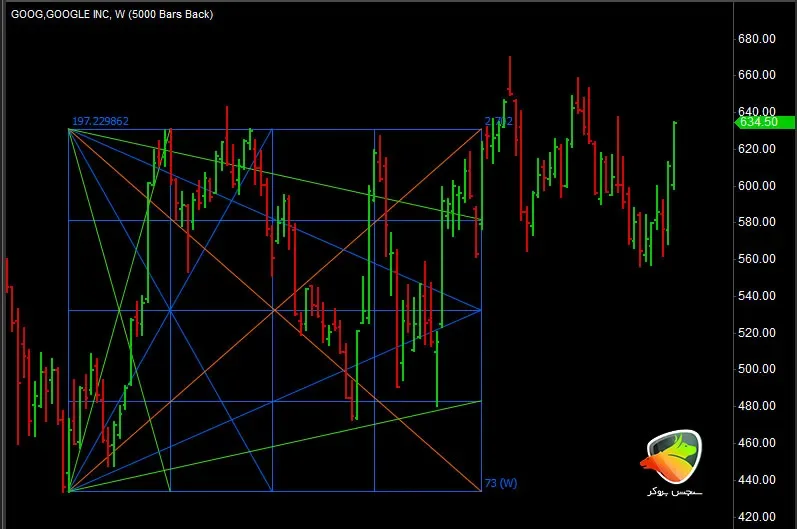Click the 600.00 price axis label

click(x=757, y=185)
